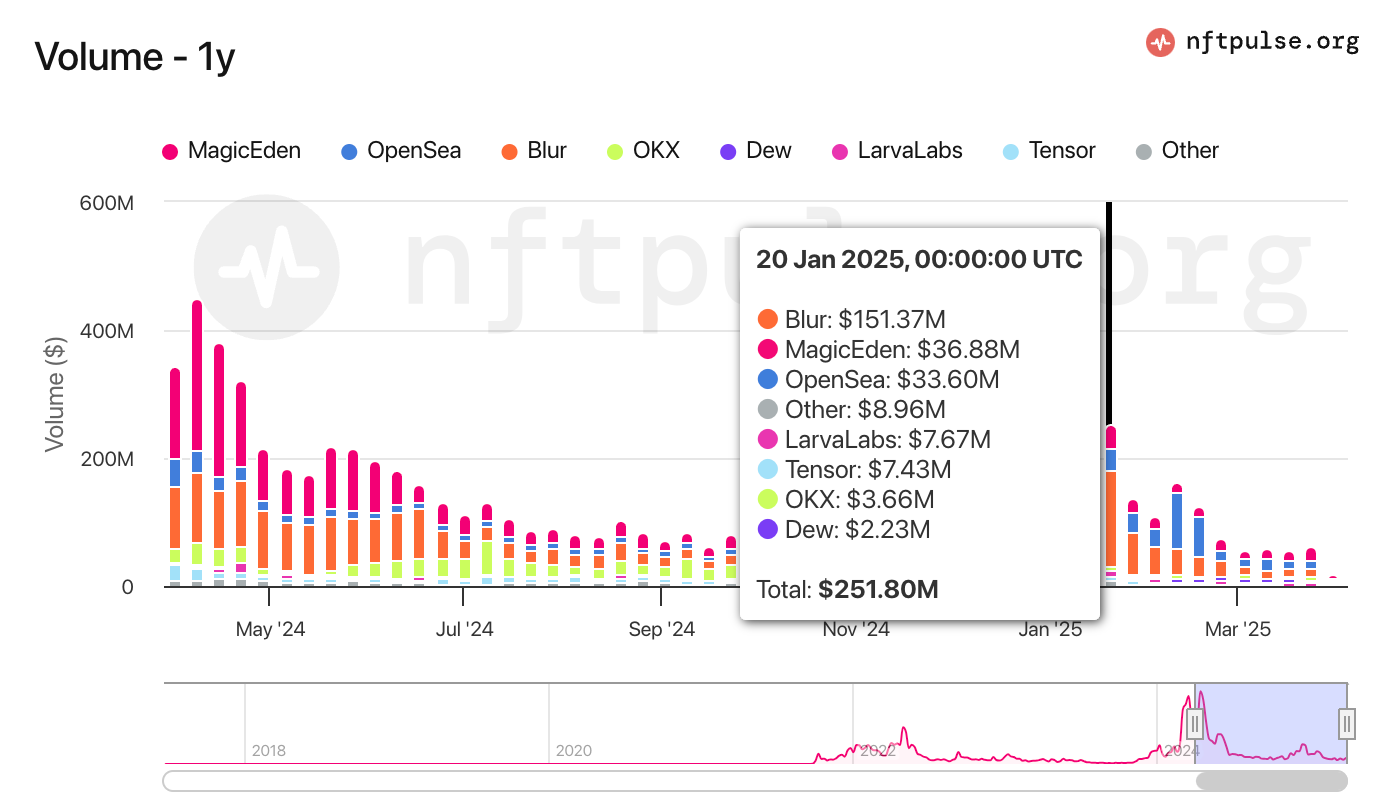Click "Other: $8.96M" in tooltip

tap(851, 410)
